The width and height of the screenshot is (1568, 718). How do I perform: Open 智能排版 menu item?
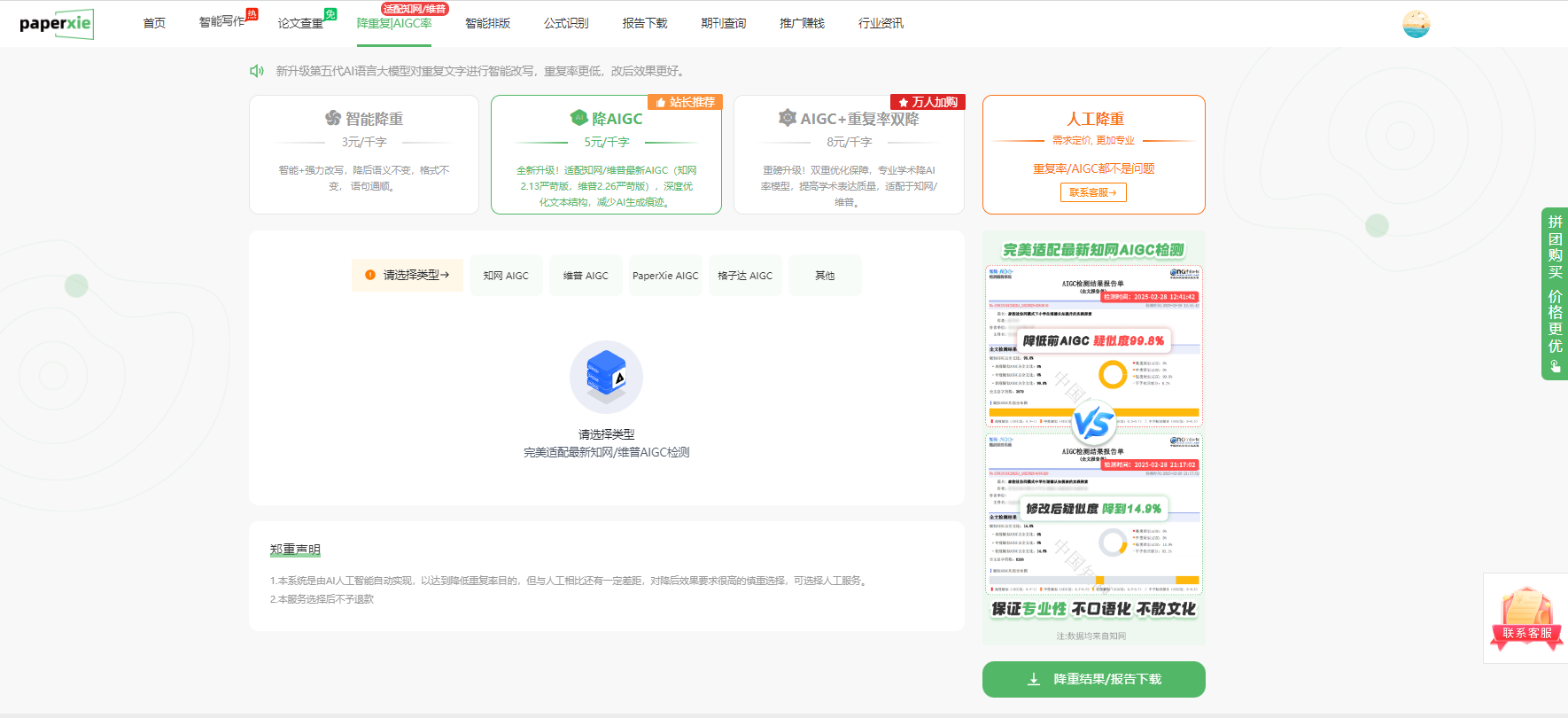coord(488,23)
